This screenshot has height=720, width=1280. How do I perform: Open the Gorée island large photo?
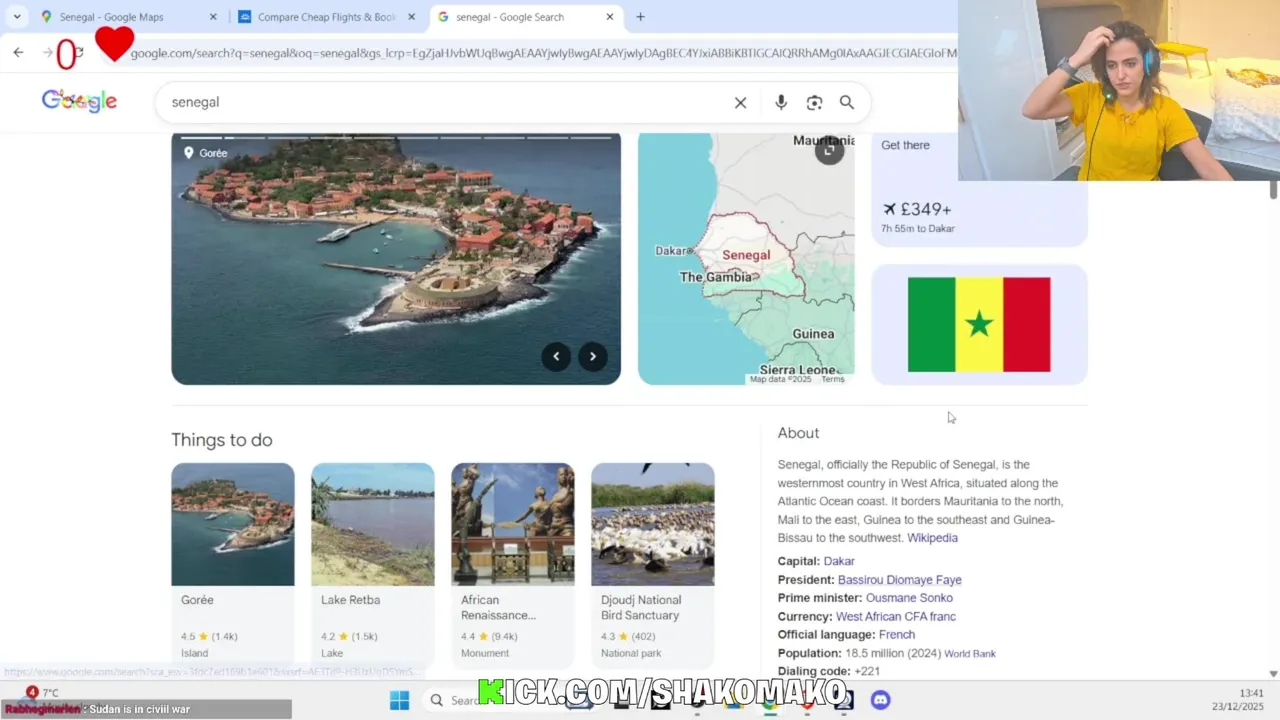coord(396,258)
